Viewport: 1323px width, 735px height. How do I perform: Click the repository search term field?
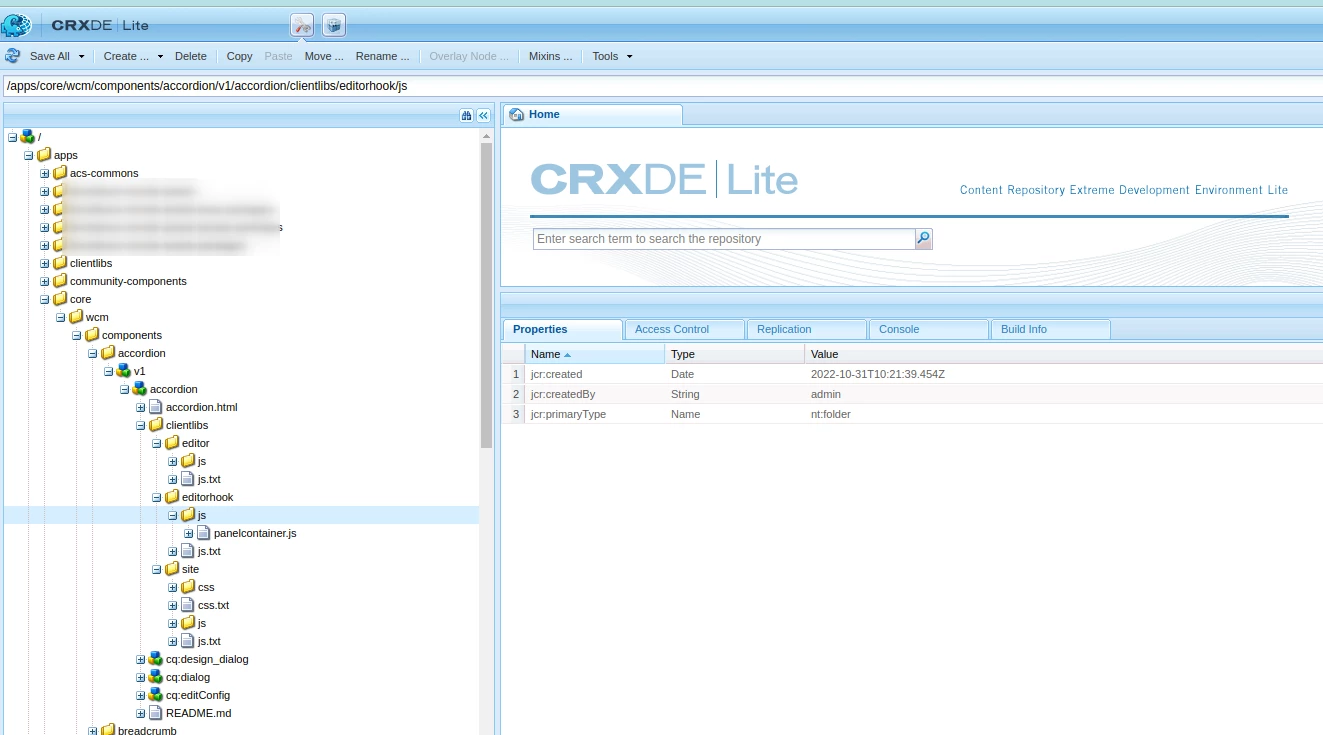[724, 239]
